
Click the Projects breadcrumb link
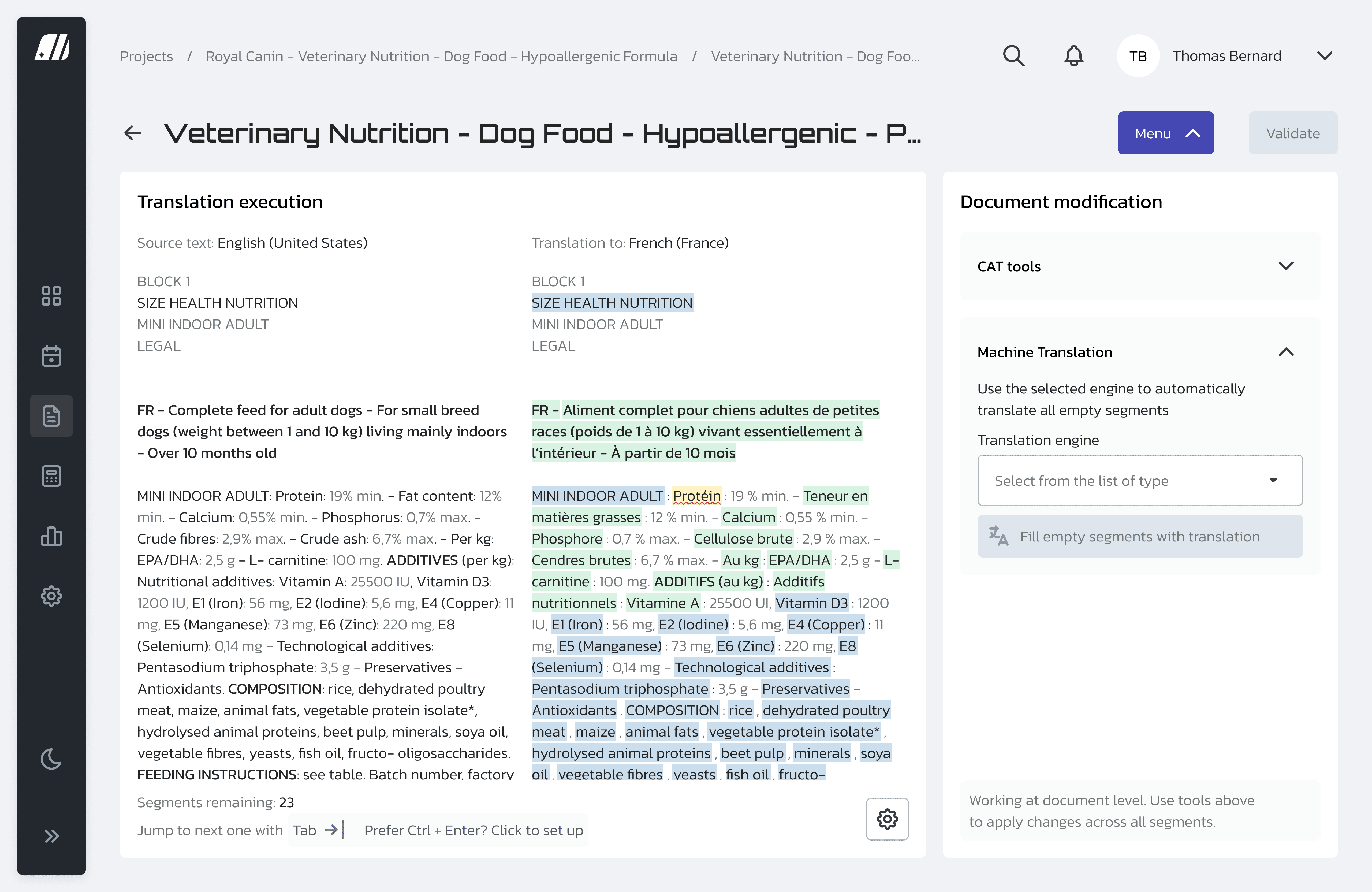coord(146,56)
